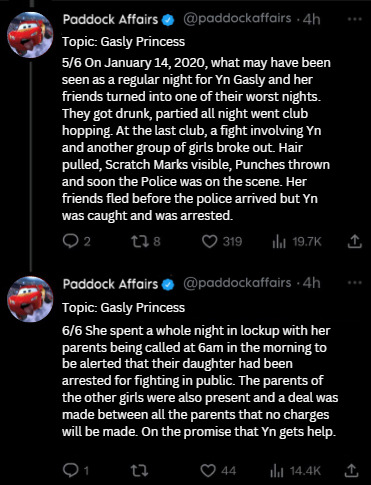Image resolution: width=371 pixels, height=485 pixels.
Task: Click @paddockaffairs handle in second tweet
Action: 237,283
